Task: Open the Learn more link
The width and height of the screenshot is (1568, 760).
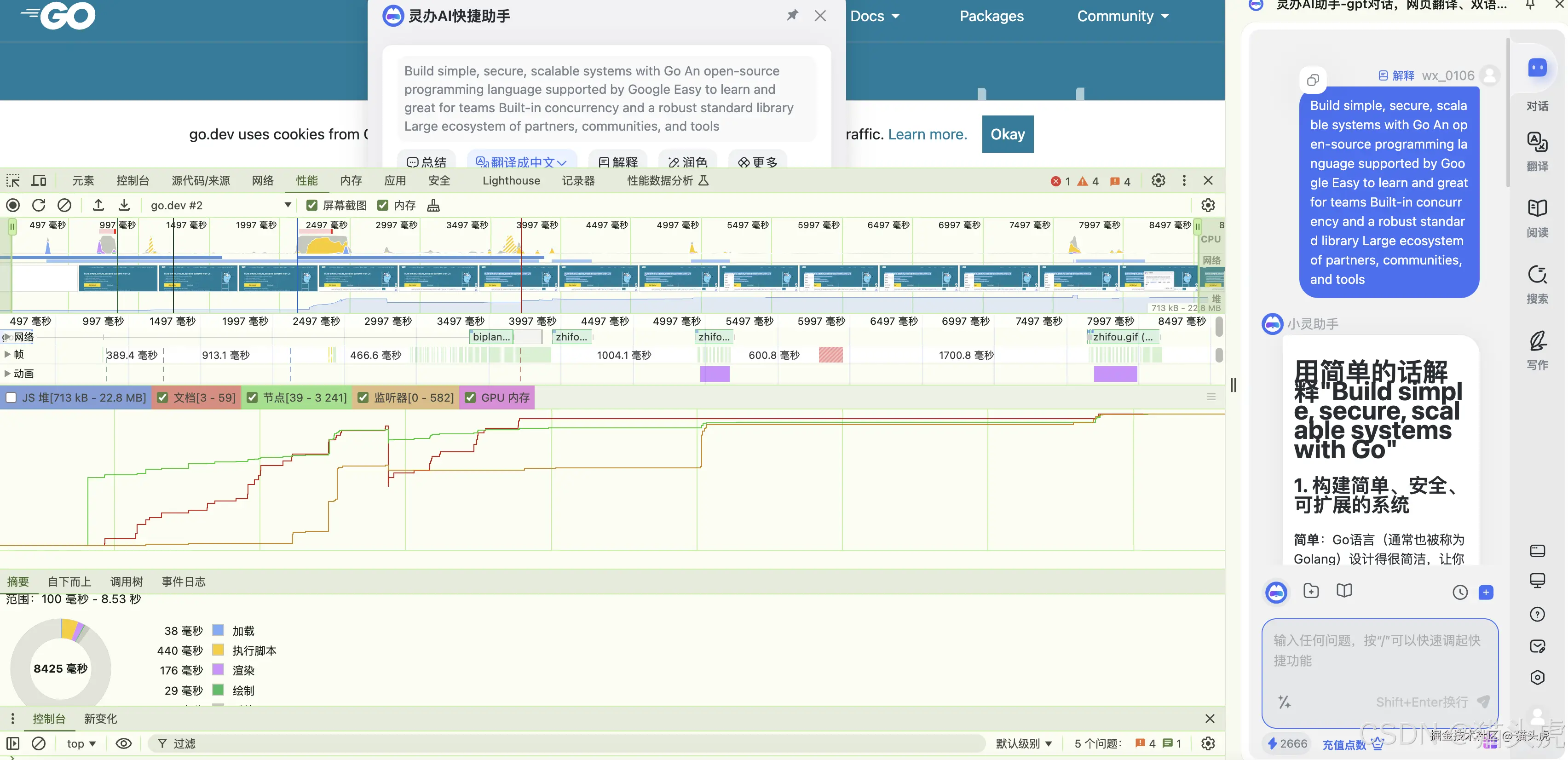Action: 927,134
